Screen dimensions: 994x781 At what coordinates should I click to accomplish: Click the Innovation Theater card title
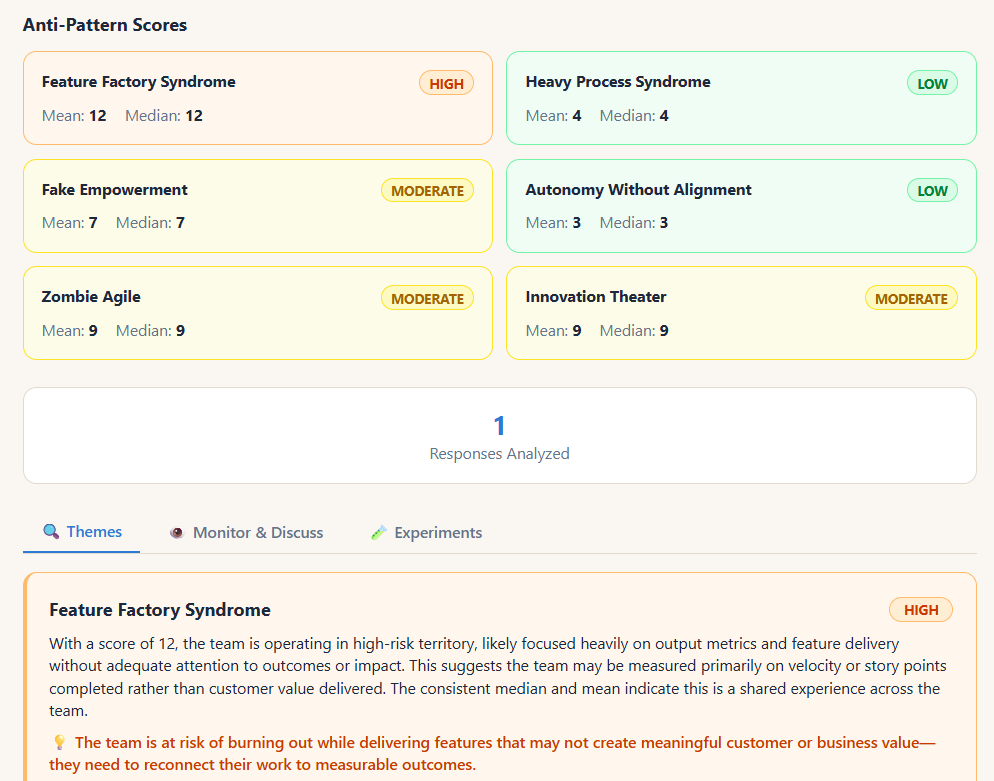596,297
